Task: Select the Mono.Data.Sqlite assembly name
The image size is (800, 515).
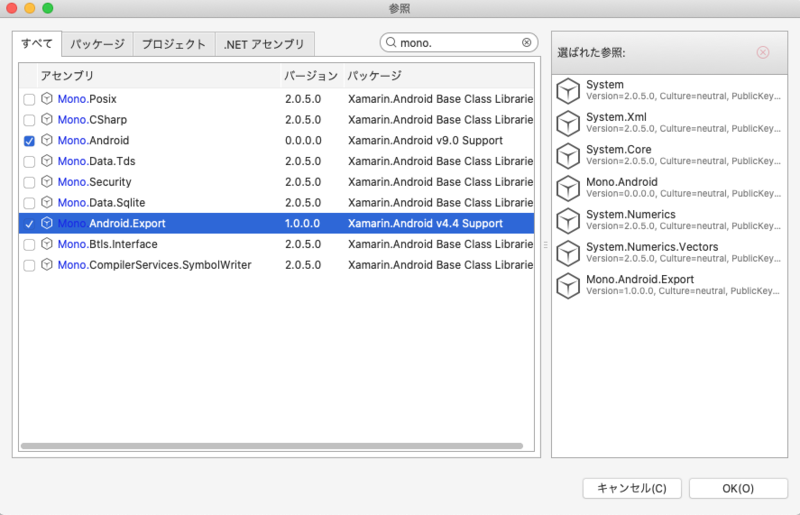Action: point(102,203)
